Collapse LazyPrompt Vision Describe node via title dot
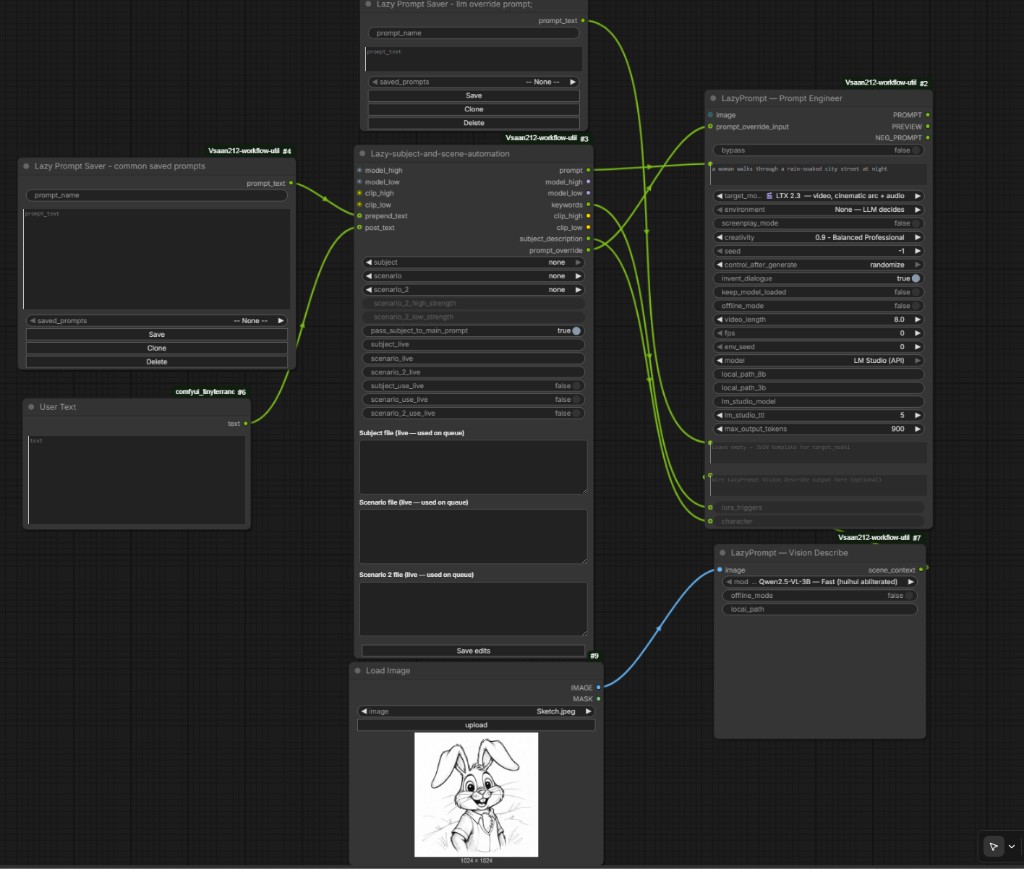The height and width of the screenshot is (869, 1024). point(722,552)
